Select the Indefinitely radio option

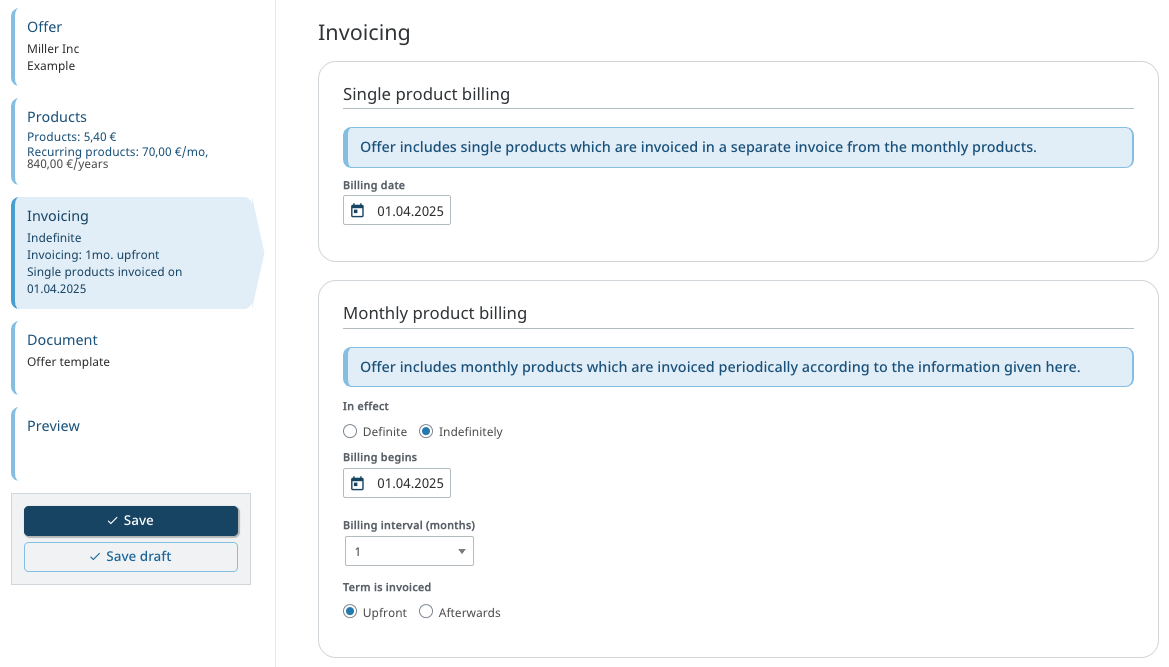pos(426,432)
